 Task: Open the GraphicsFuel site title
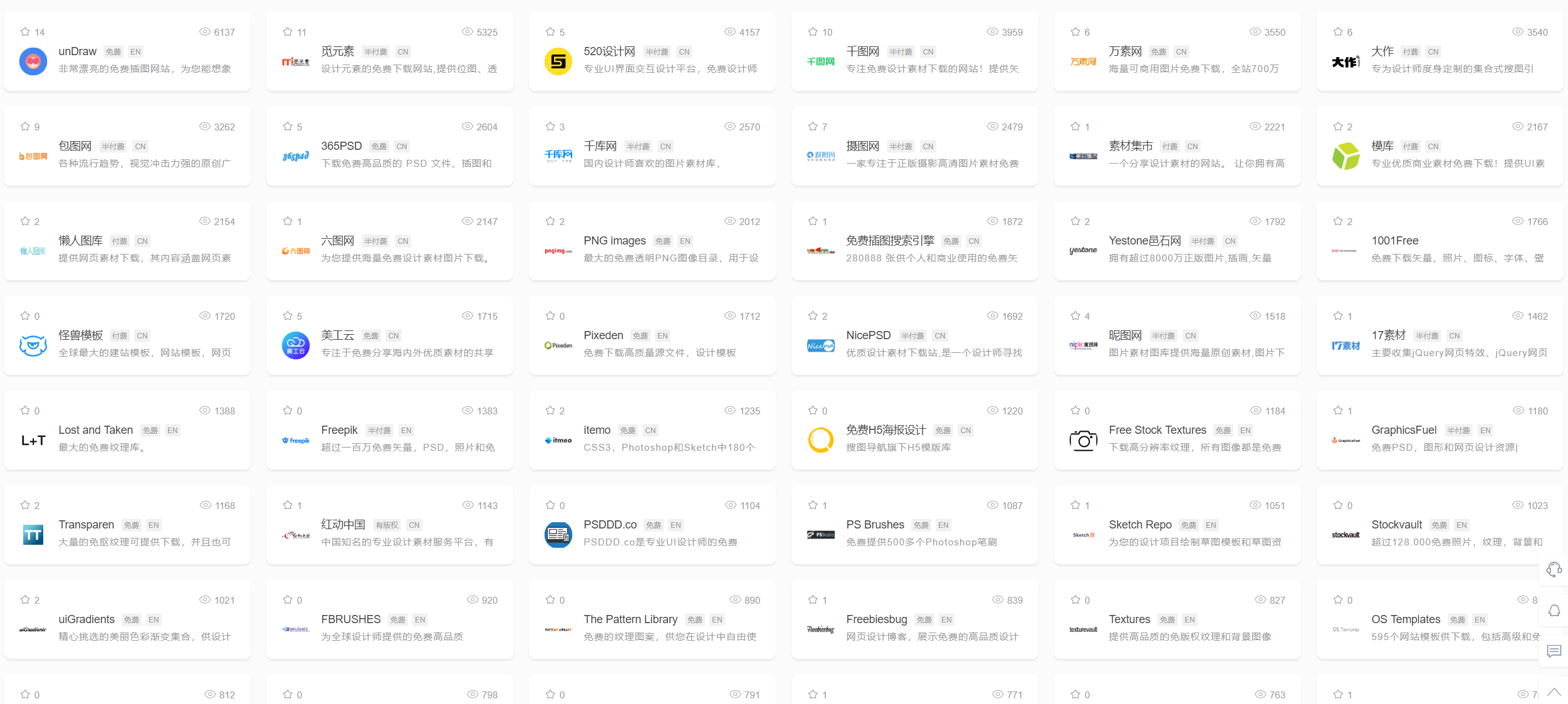pos(1404,430)
